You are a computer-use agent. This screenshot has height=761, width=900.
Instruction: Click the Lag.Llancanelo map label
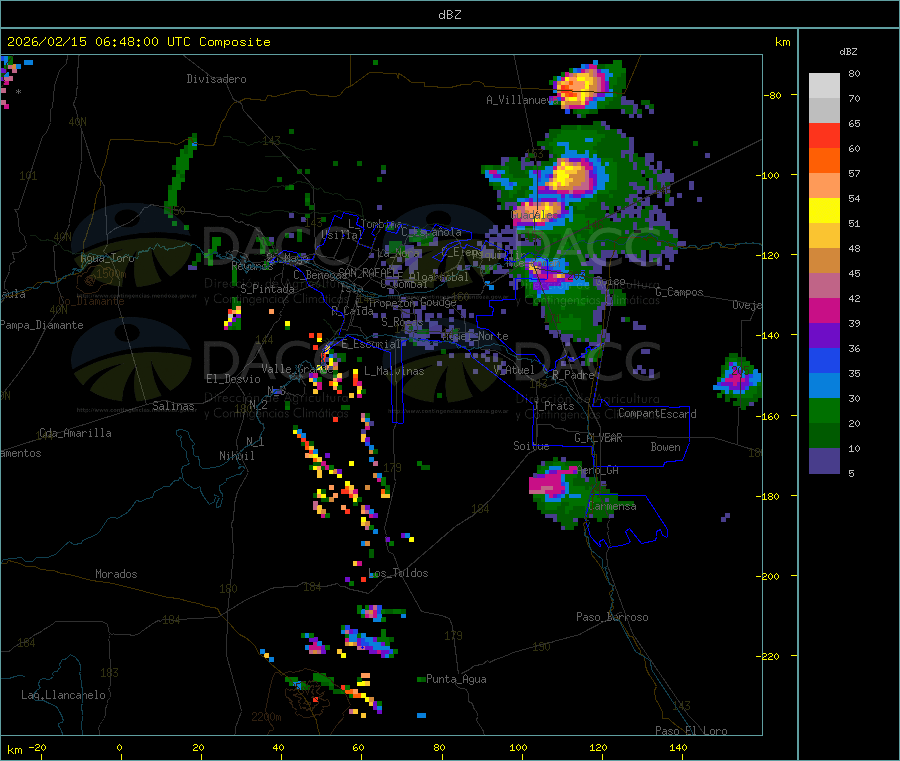tap(64, 695)
